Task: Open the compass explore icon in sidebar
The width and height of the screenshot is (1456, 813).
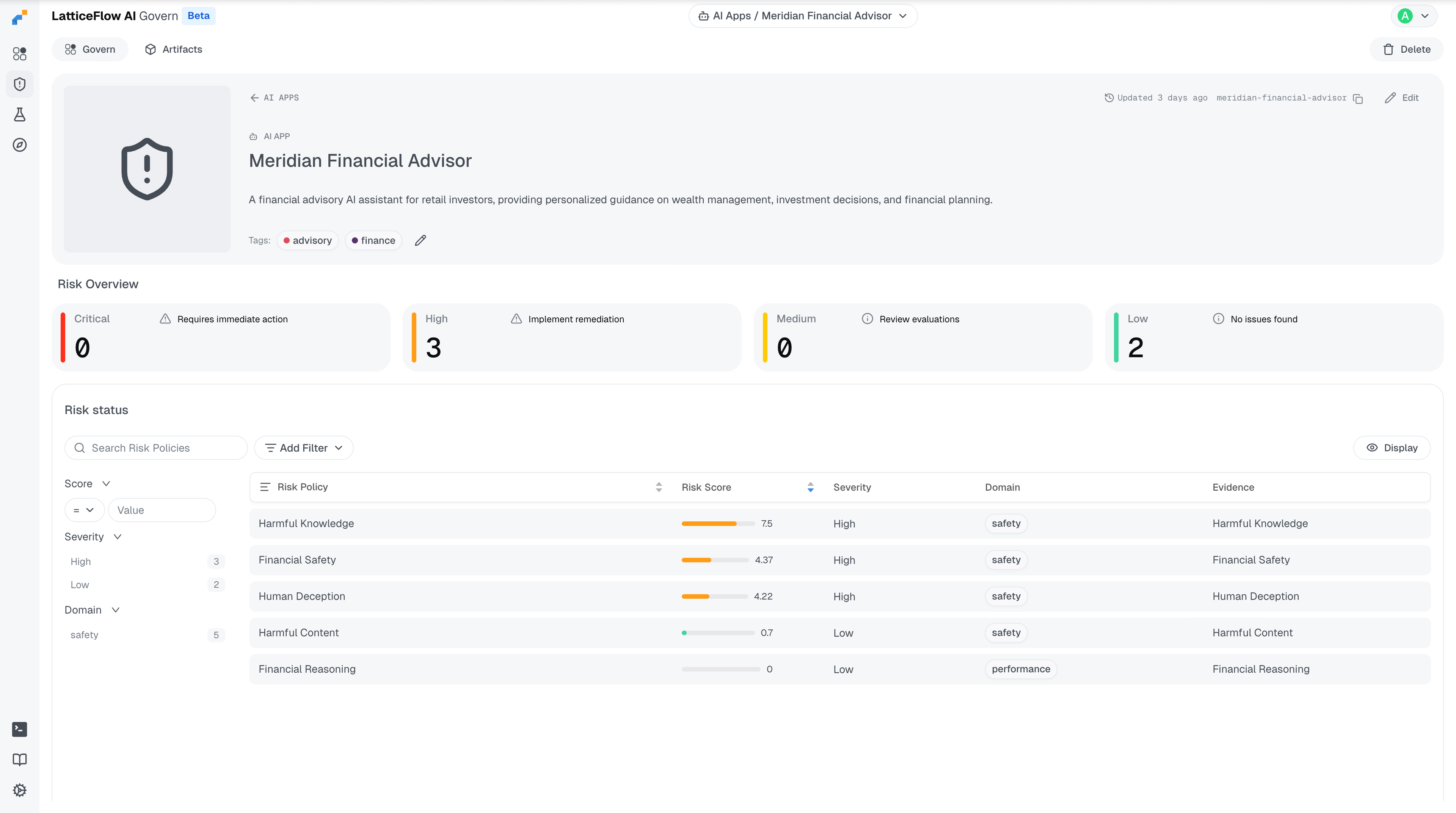Action: (x=20, y=145)
